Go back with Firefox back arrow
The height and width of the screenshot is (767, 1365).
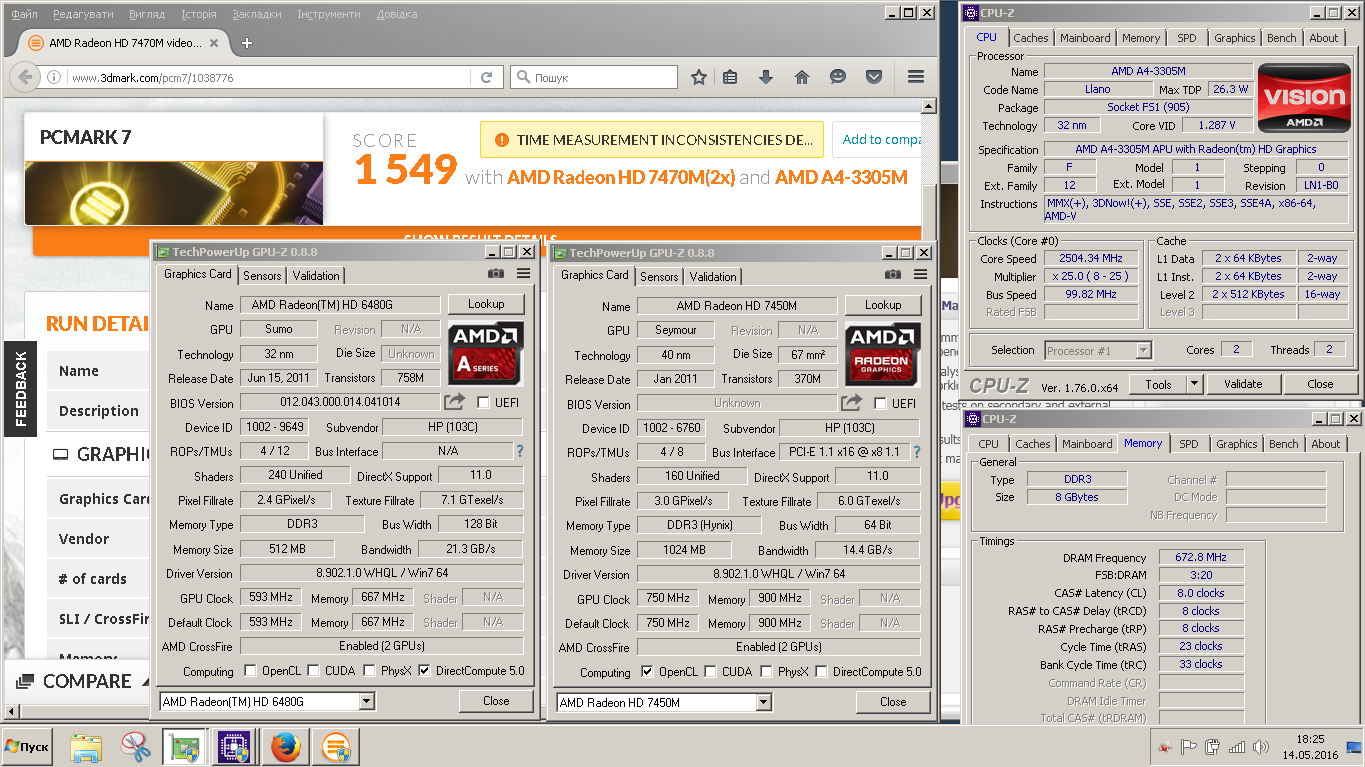coord(25,77)
